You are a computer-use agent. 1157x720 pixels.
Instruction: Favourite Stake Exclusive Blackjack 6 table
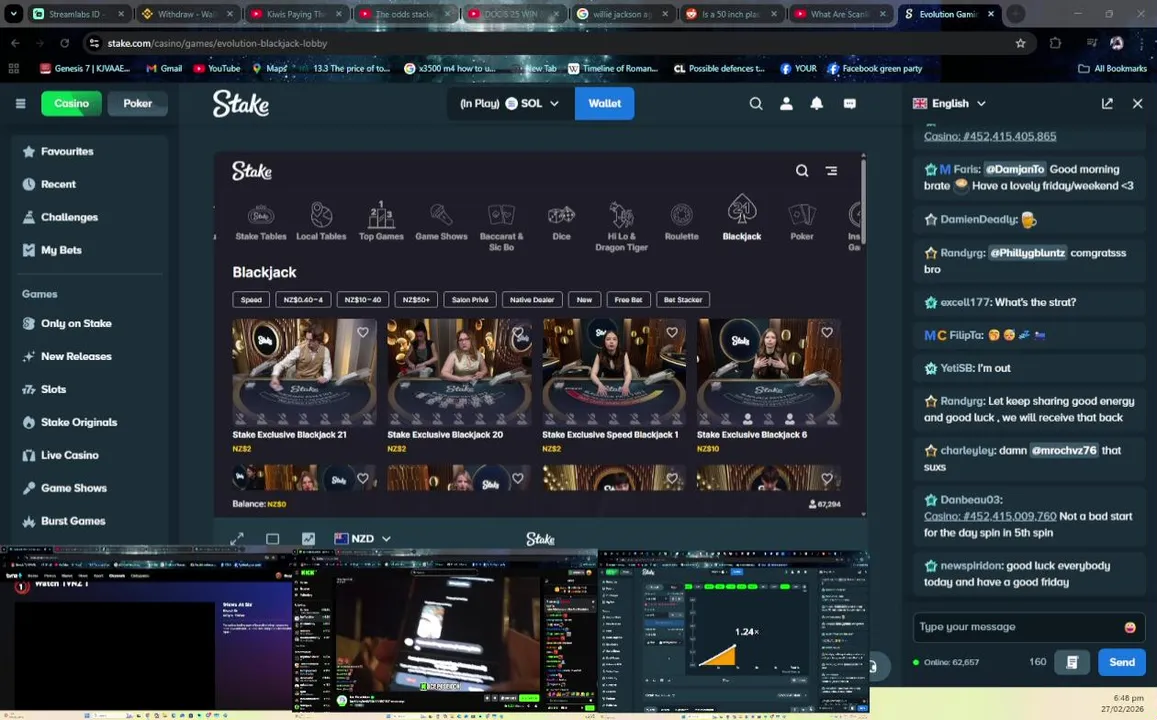point(826,332)
